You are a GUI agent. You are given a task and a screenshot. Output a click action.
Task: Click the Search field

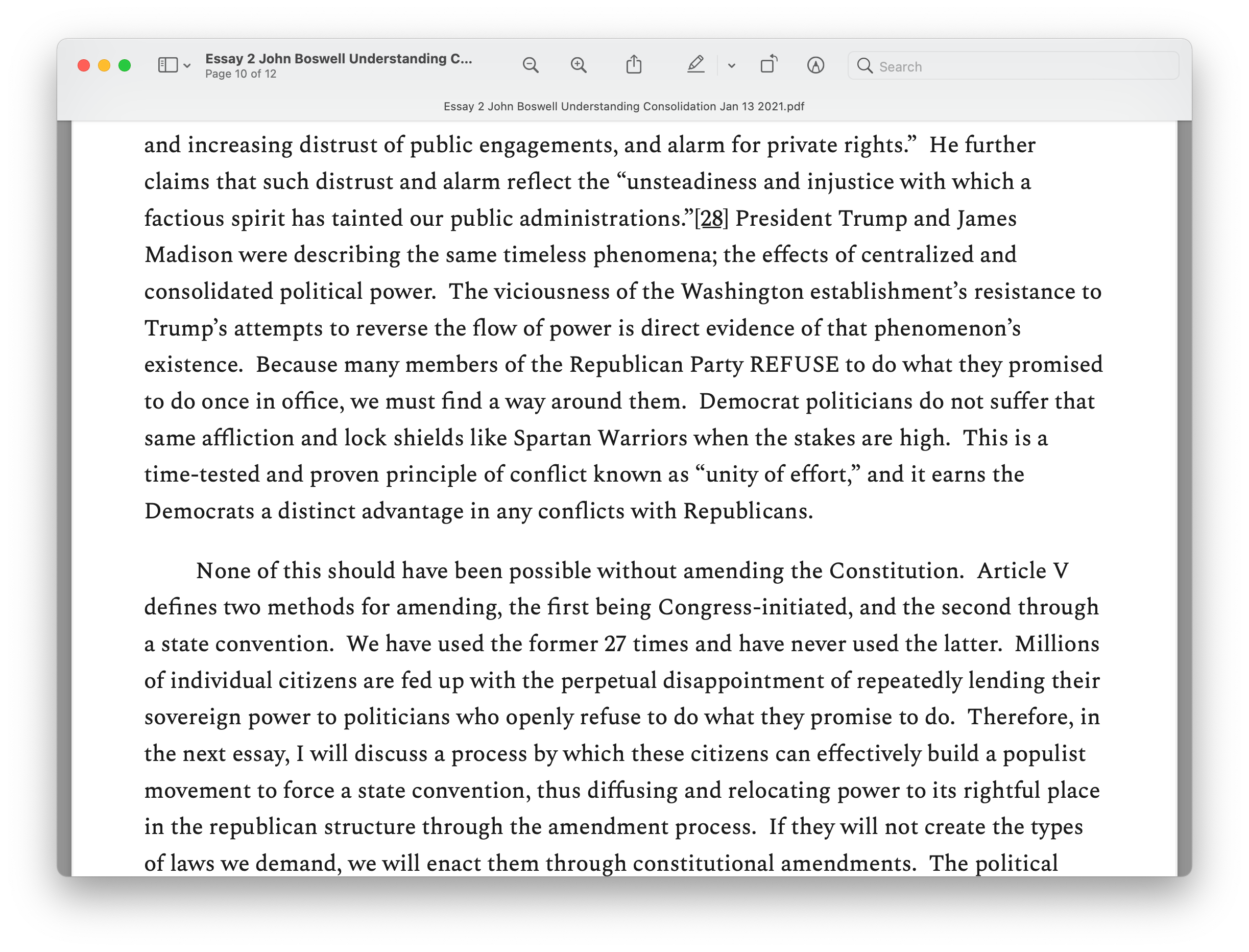click(1013, 66)
